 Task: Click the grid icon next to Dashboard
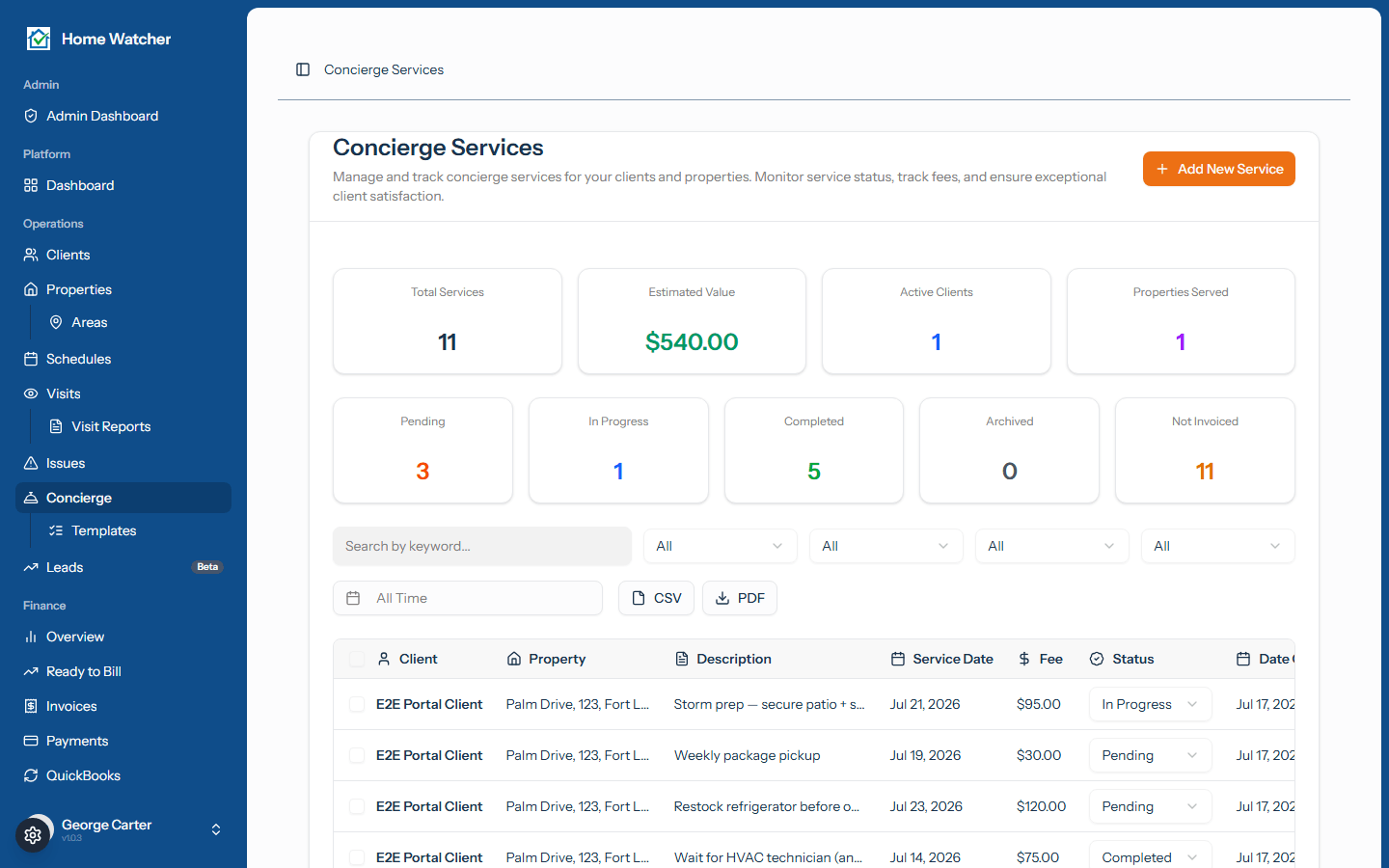click(31, 185)
